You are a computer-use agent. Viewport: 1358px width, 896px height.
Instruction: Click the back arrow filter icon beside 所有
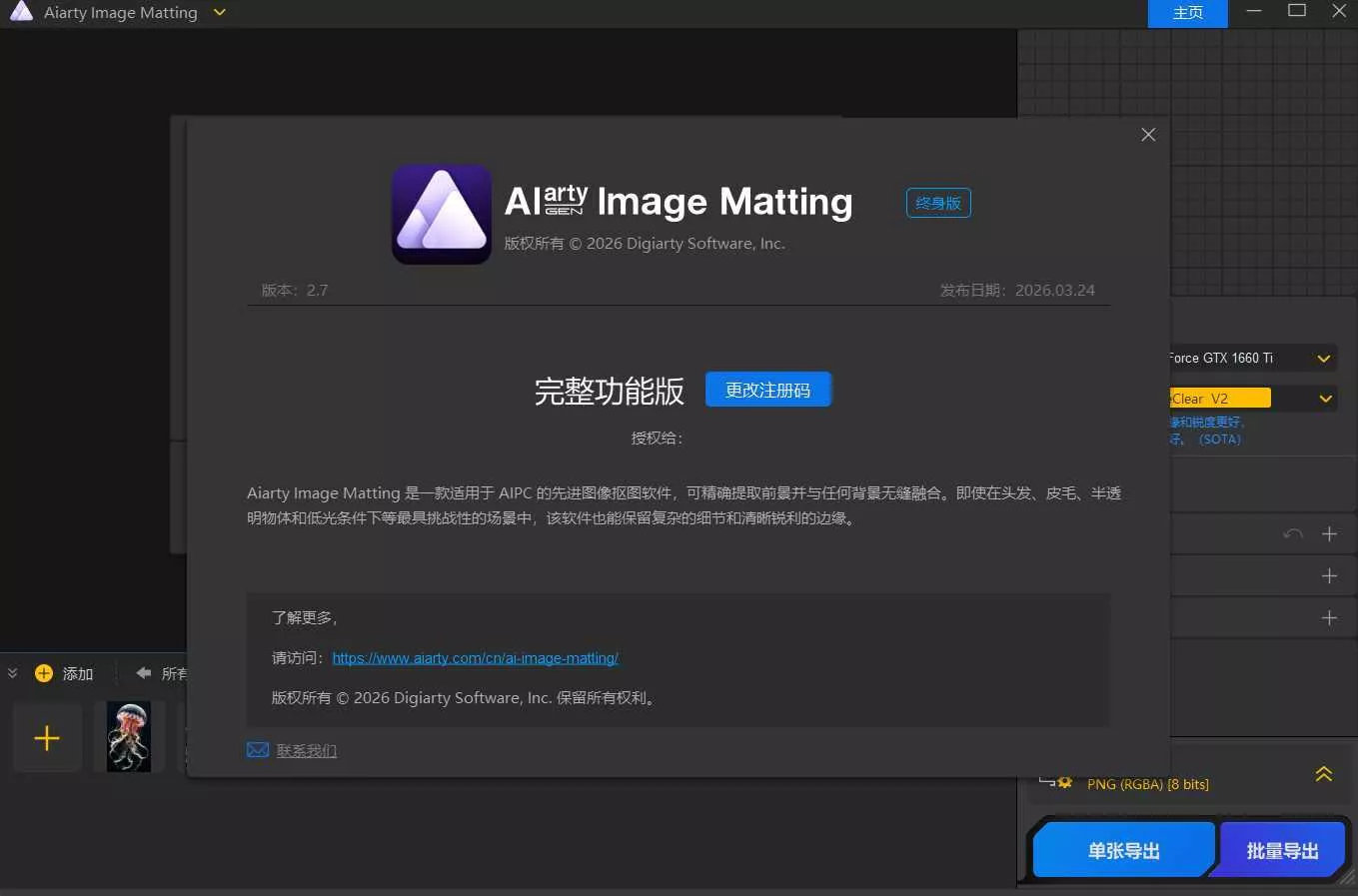[x=141, y=673]
